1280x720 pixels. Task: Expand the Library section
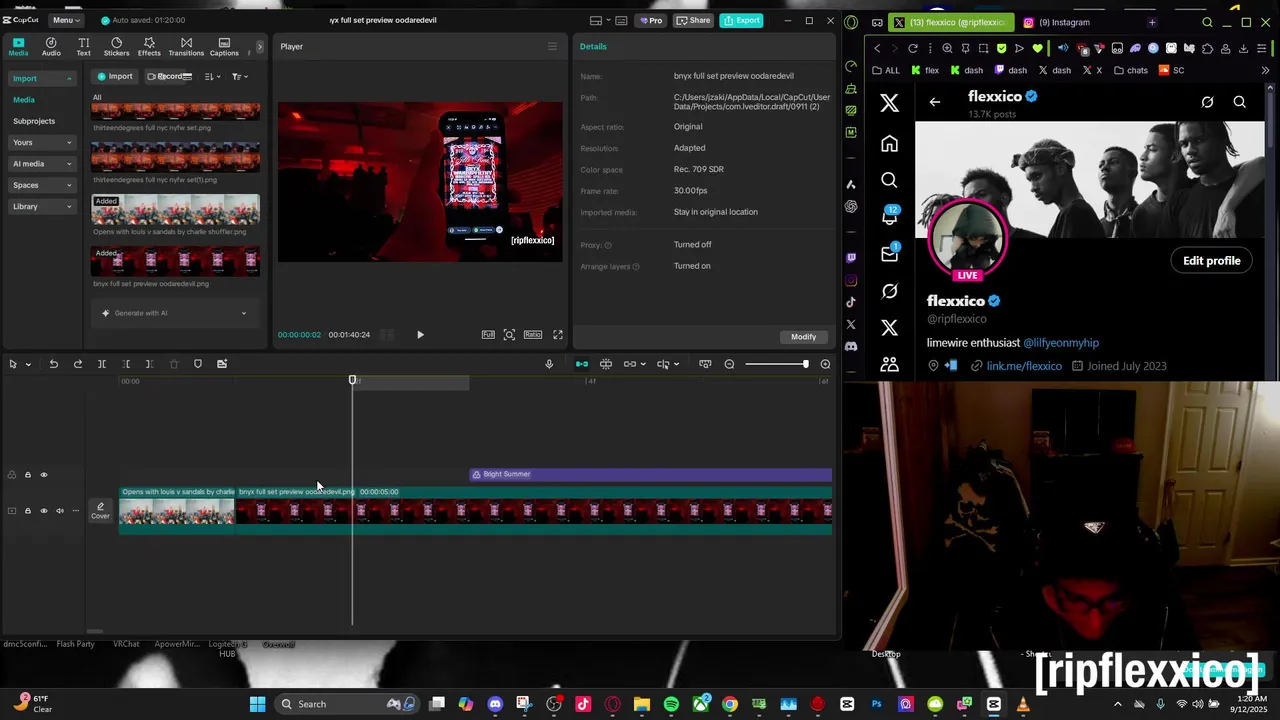pos(41,206)
